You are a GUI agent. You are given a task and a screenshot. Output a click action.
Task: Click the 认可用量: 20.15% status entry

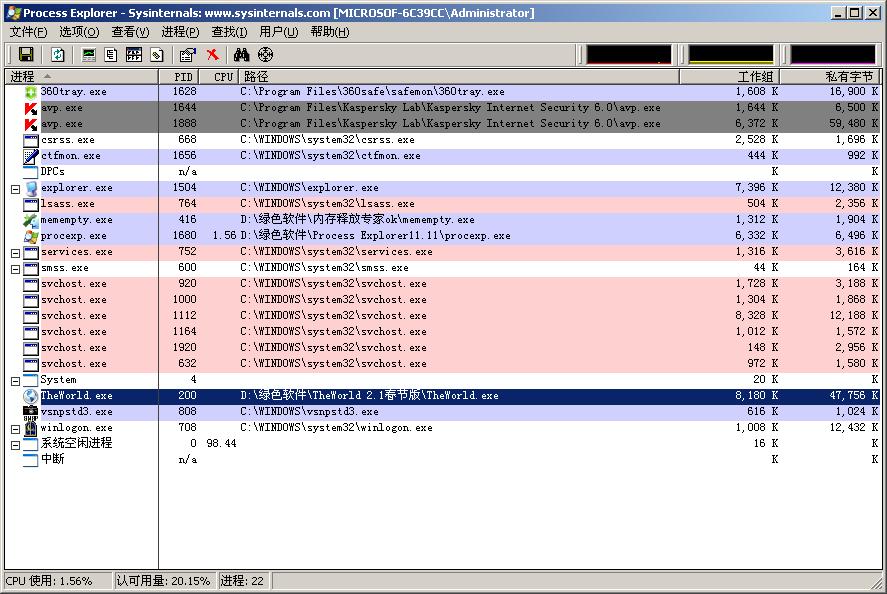pos(163,581)
